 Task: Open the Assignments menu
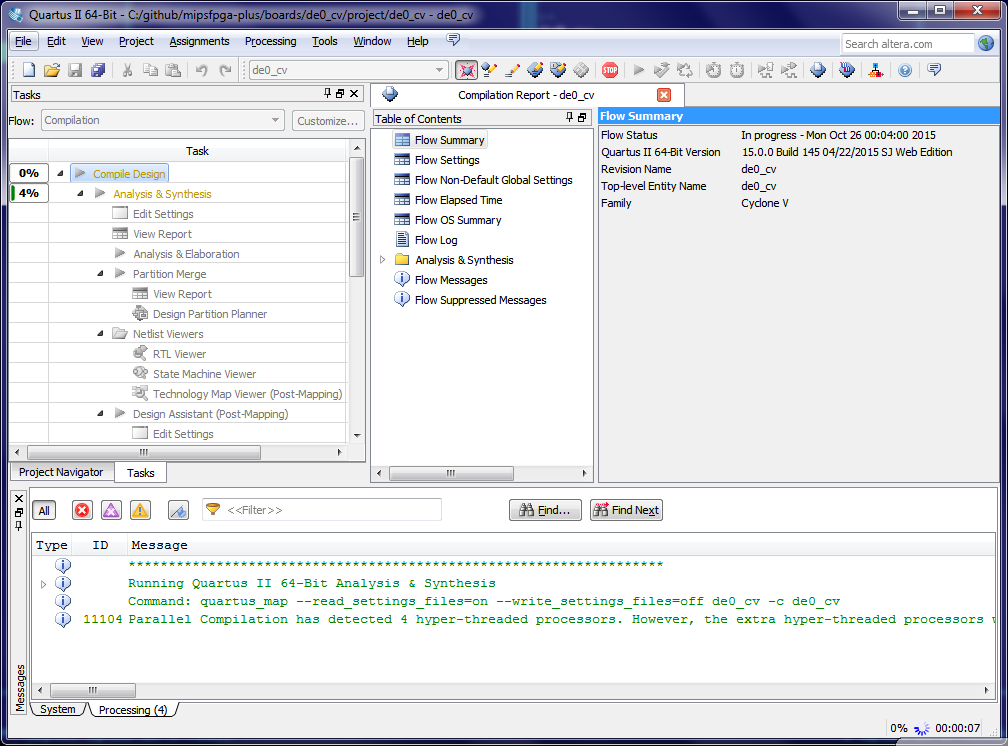199,41
